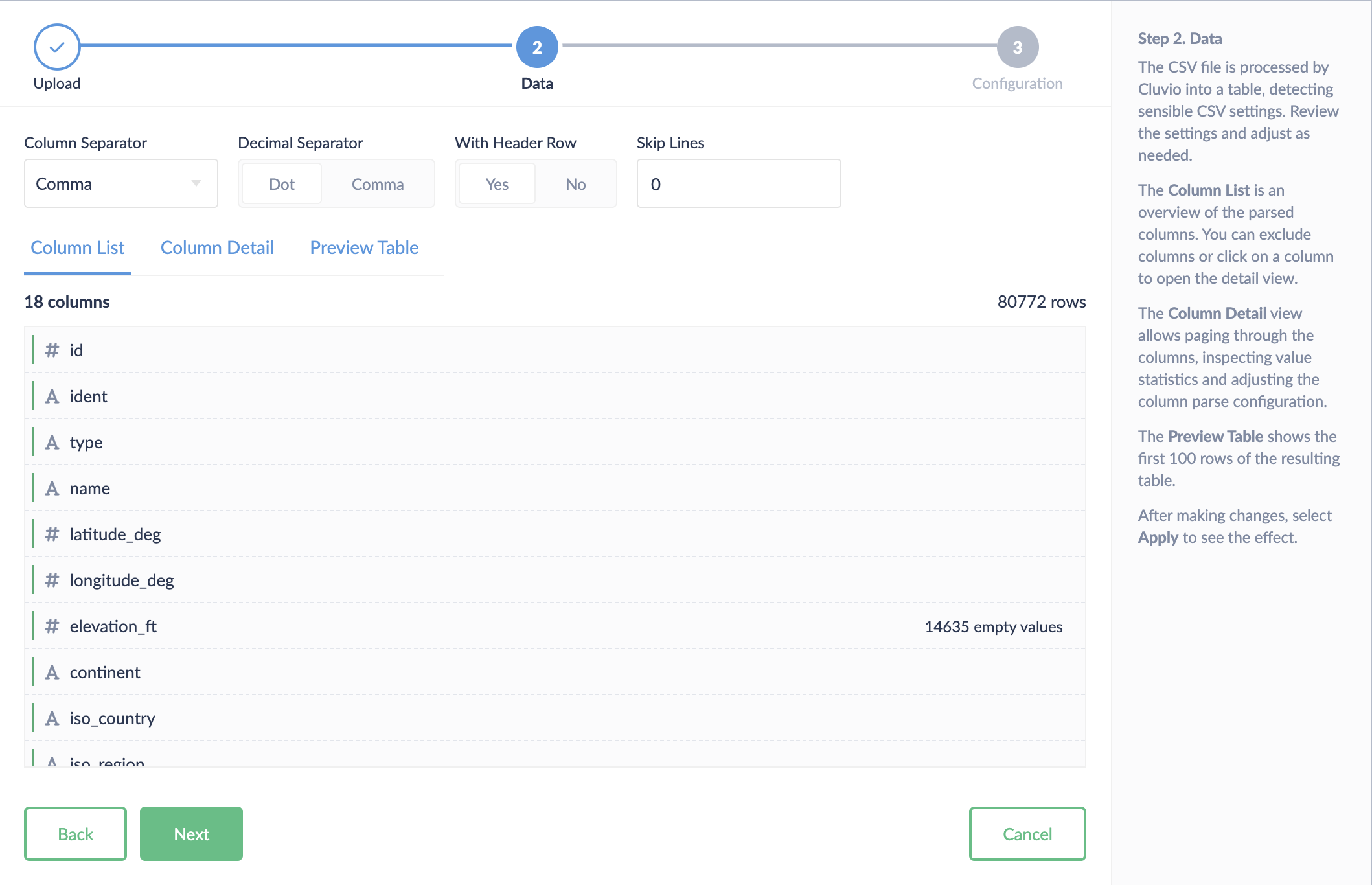Viewport: 1372px width, 885px height.
Task: Click the step 3 Configuration circle
Action: pyautogui.click(x=1017, y=47)
